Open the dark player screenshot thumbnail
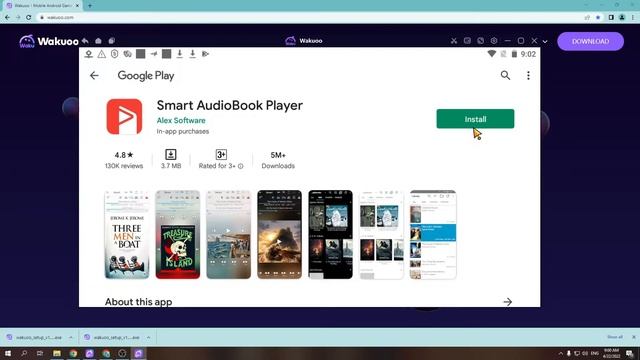This screenshot has height=360, width=640. coord(280,235)
